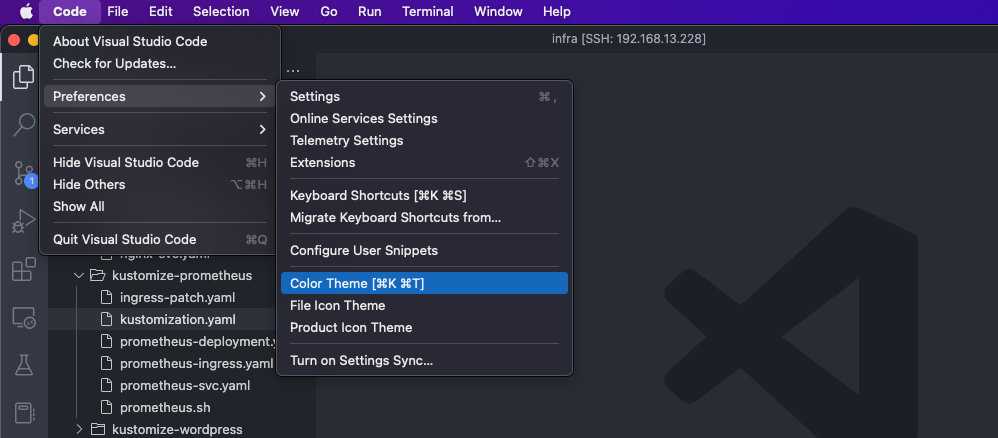Open the Extensions view icon
Viewport: 998px width, 438px height.
point(24,269)
